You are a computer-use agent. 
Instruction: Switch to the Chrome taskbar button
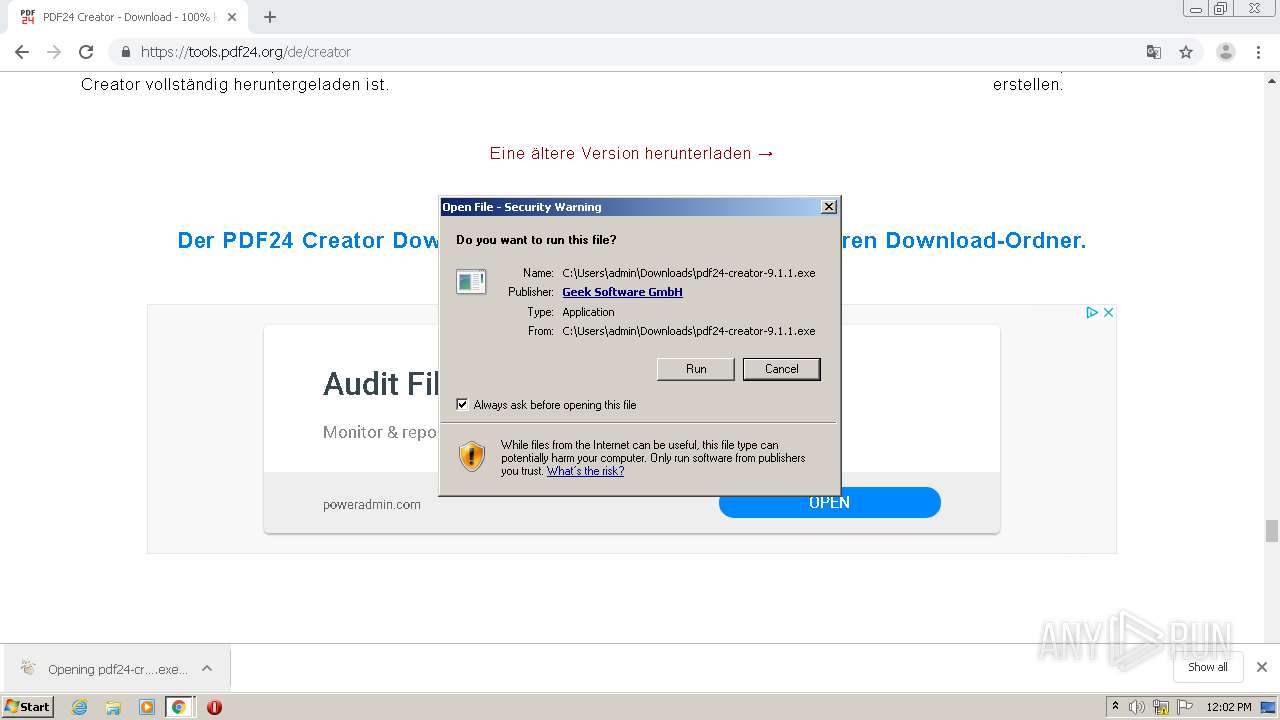tap(179, 707)
